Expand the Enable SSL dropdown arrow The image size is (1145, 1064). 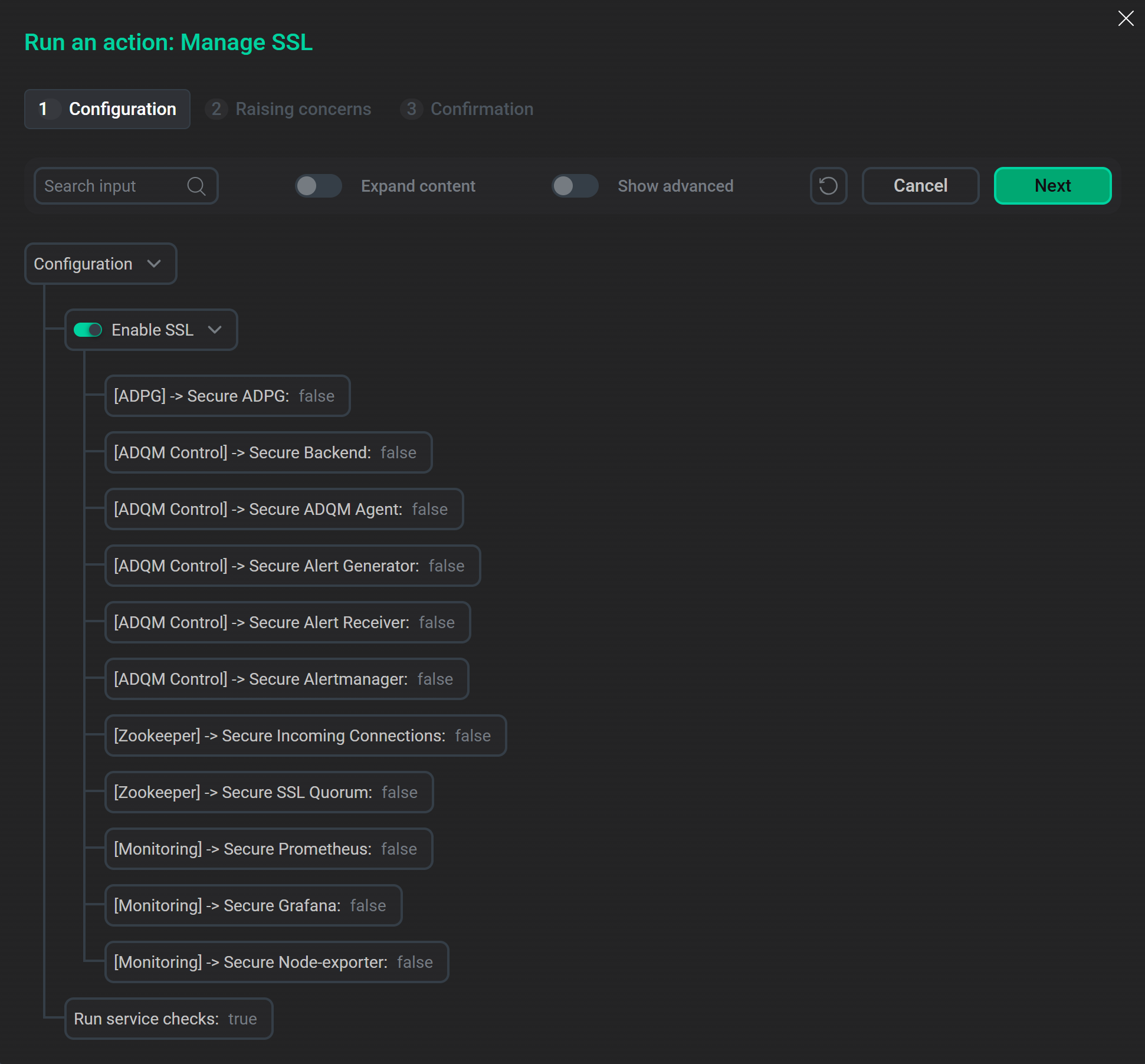tap(215, 330)
